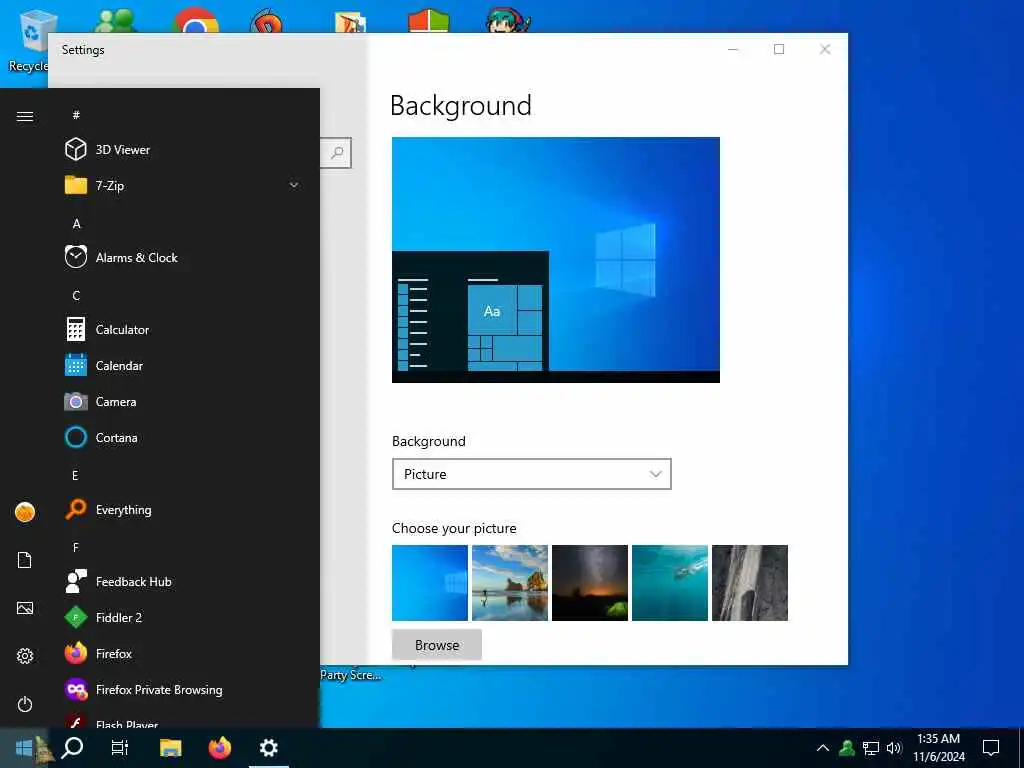Launch Firefox from the taskbar
This screenshot has width=1024, height=768.
[x=219, y=747]
